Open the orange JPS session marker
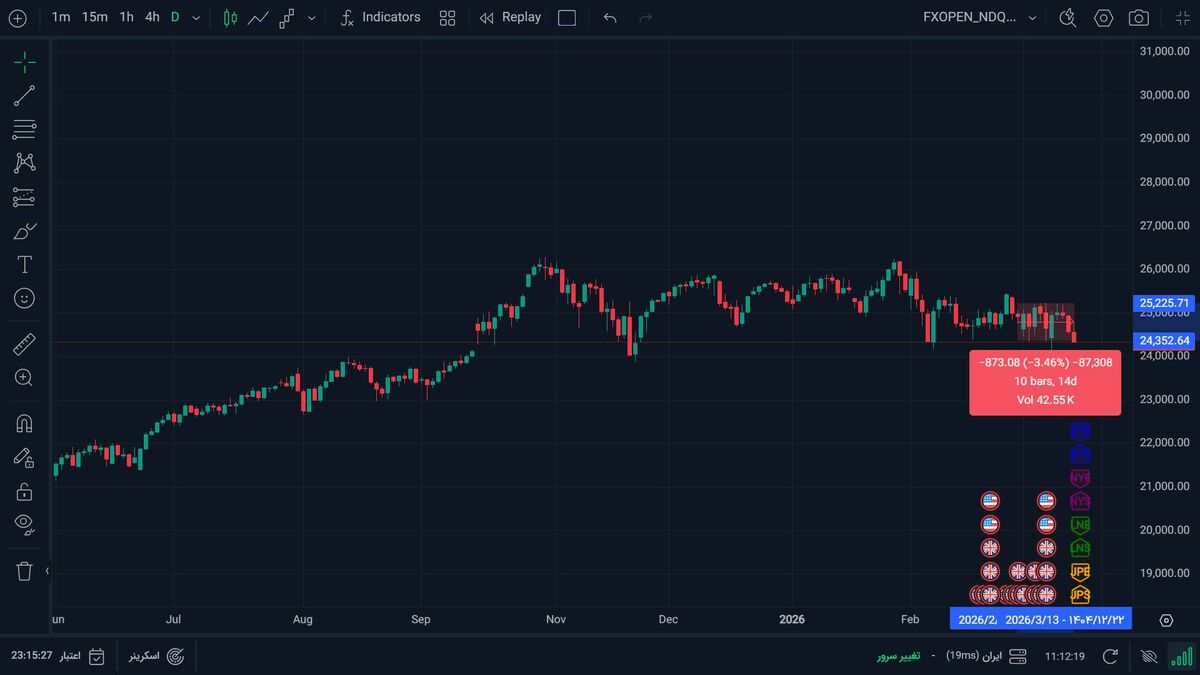The width and height of the screenshot is (1200, 675). point(1080,595)
